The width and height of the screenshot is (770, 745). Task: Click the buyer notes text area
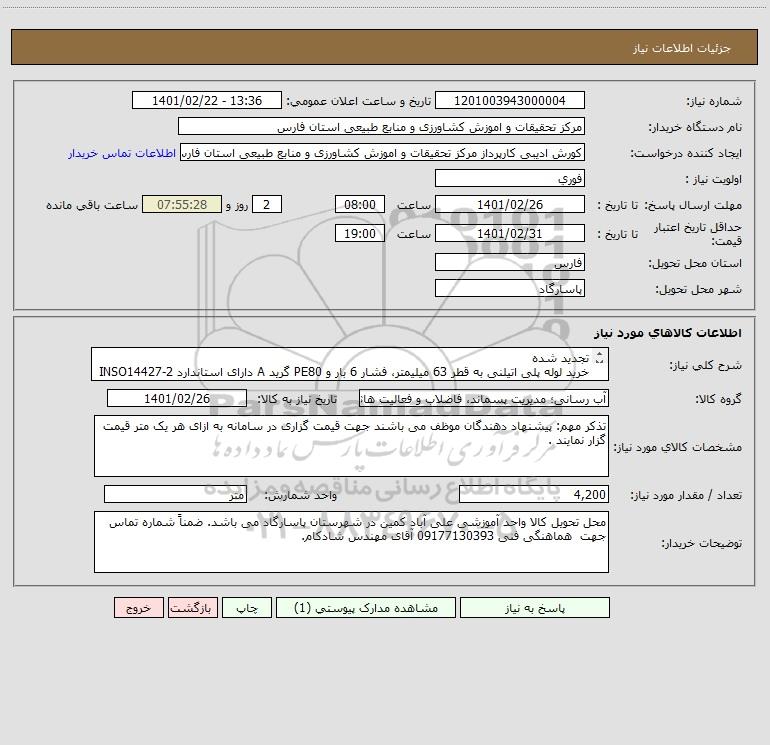tap(351, 542)
